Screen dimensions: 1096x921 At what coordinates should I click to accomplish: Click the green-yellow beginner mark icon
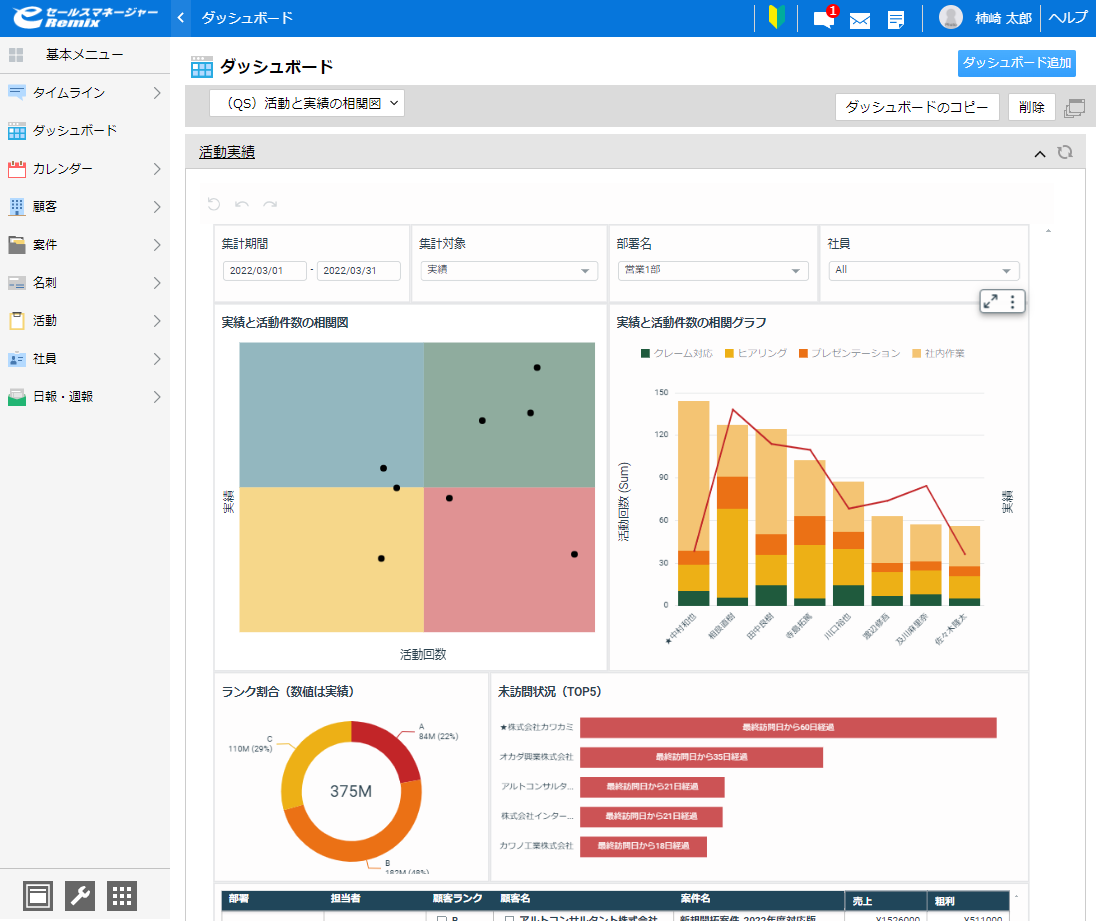[775, 18]
